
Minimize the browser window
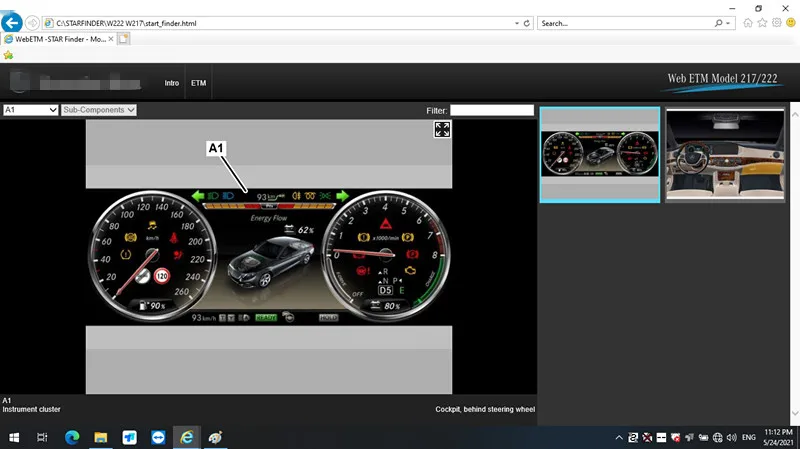pyautogui.click(x=732, y=8)
